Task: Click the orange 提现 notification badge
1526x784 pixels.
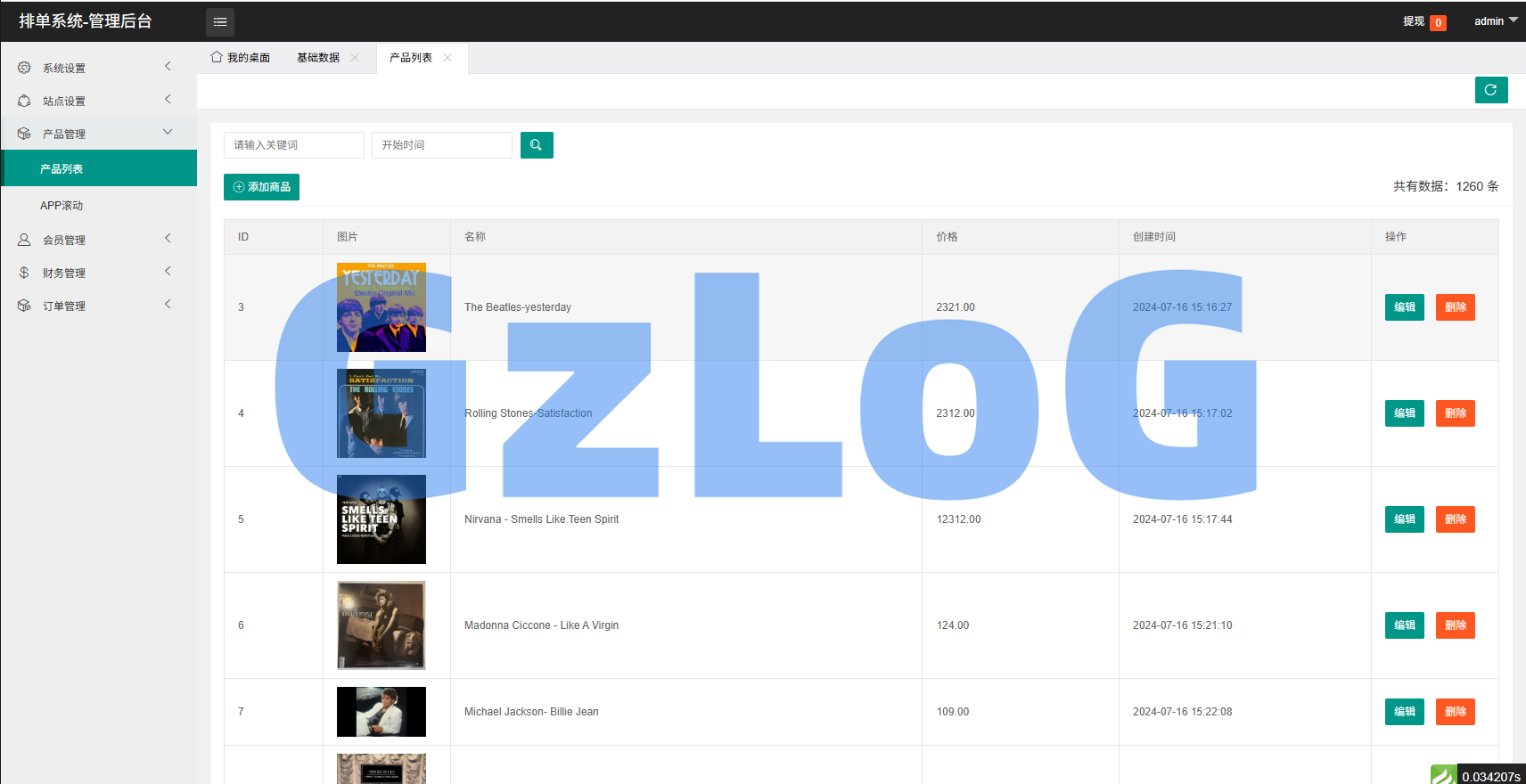Action: 1438,23
